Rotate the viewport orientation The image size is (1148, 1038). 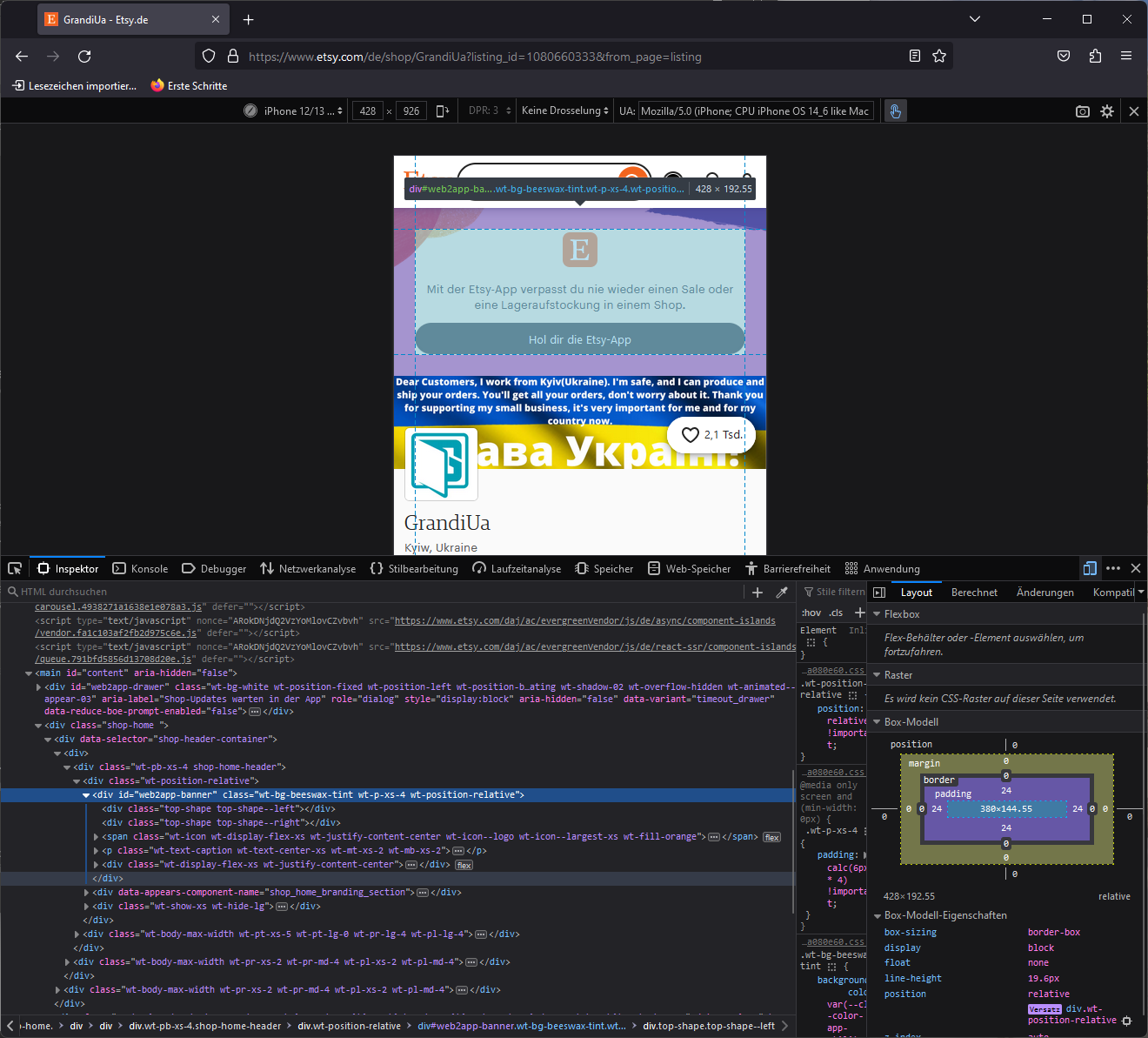(x=442, y=111)
